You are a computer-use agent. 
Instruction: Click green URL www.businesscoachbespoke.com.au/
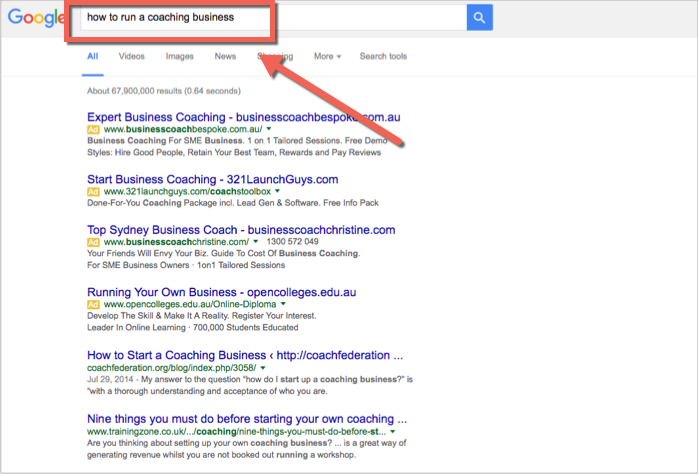tap(183, 129)
